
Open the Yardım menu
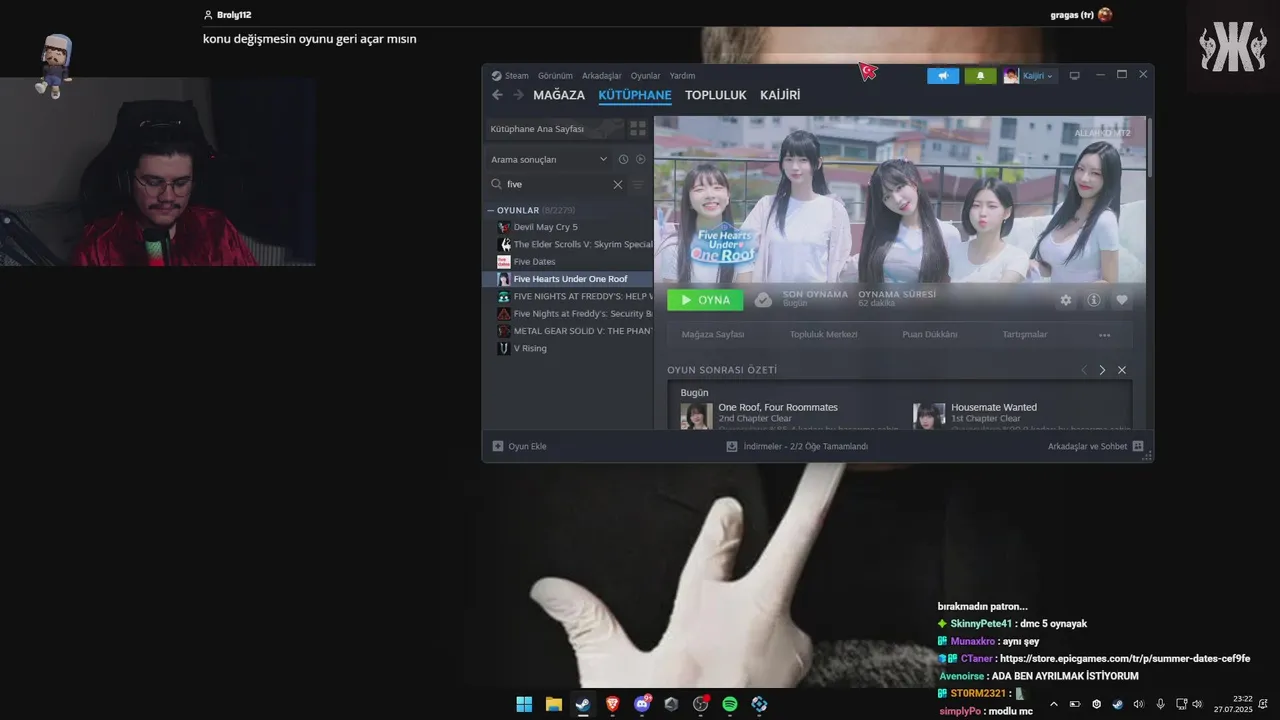point(682,76)
